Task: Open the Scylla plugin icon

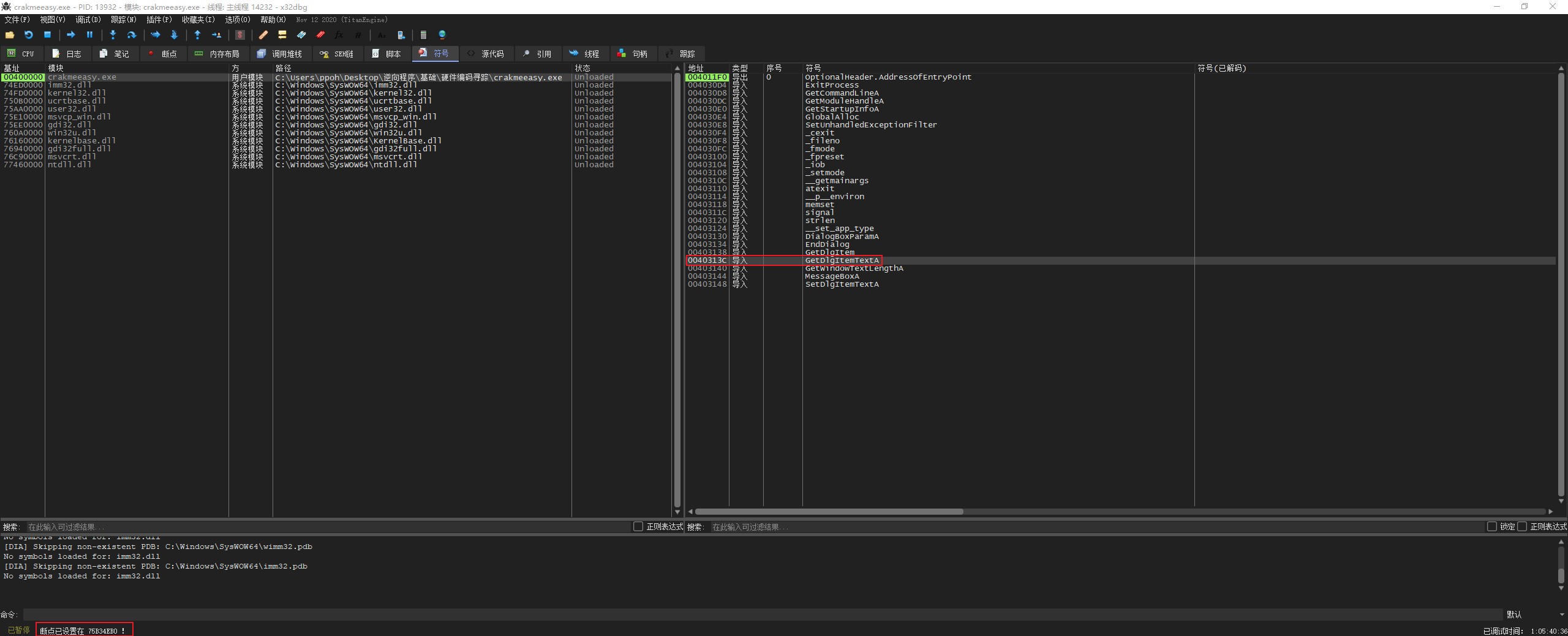Action: coord(240,35)
